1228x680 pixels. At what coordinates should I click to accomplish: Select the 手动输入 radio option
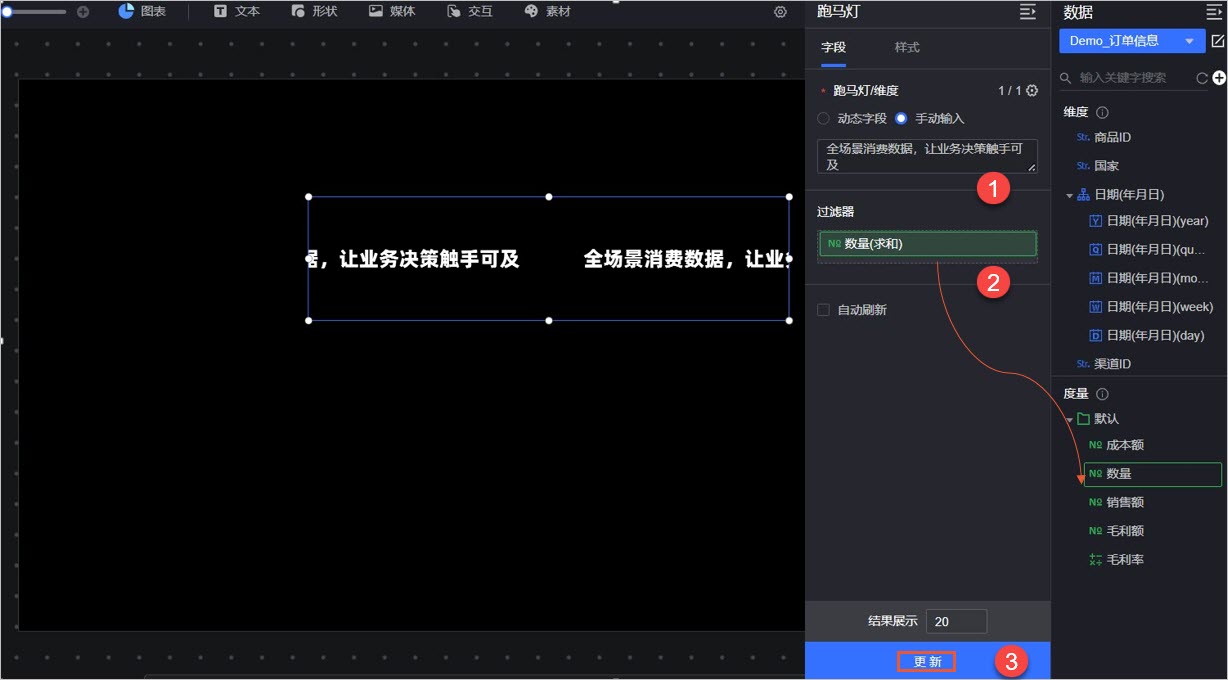click(x=902, y=118)
